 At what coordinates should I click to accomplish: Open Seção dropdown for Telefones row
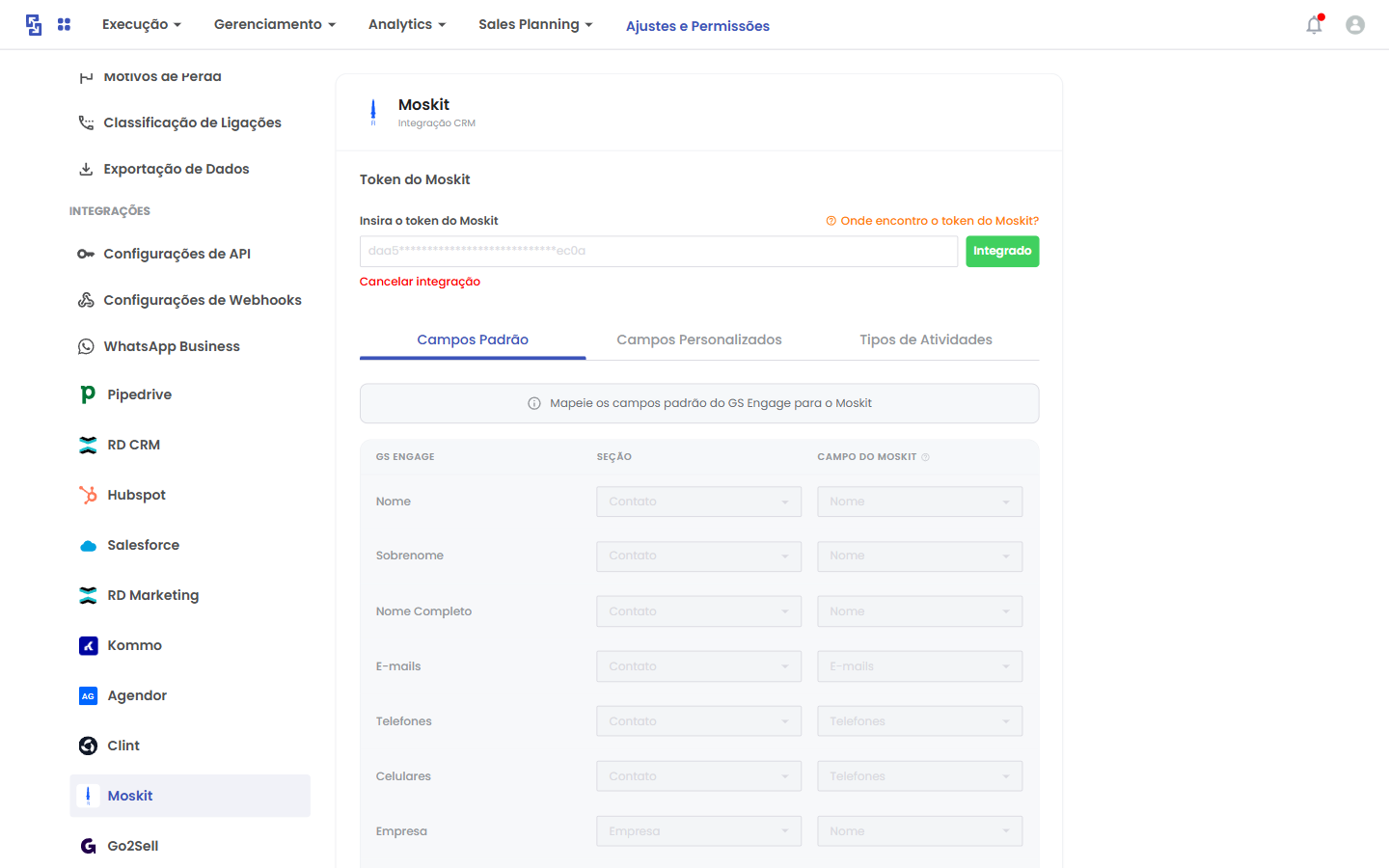coord(699,721)
